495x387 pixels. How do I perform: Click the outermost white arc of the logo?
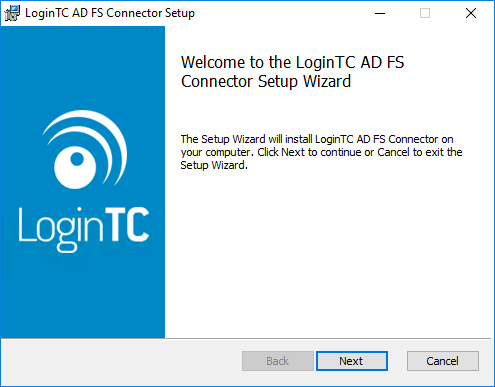pyautogui.click(x=87, y=140)
